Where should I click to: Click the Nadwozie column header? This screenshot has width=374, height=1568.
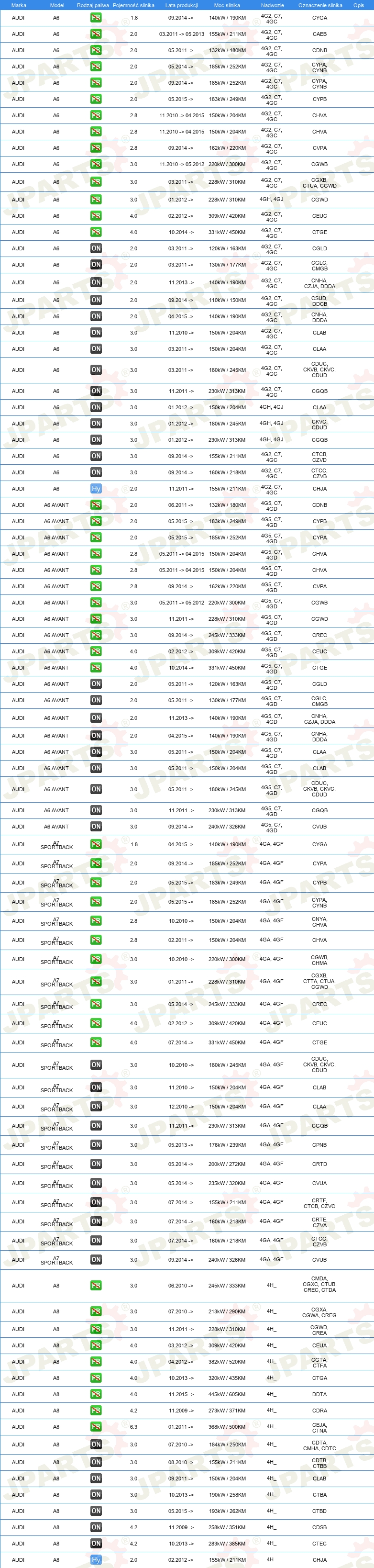pyautogui.click(x=273, y=5)
